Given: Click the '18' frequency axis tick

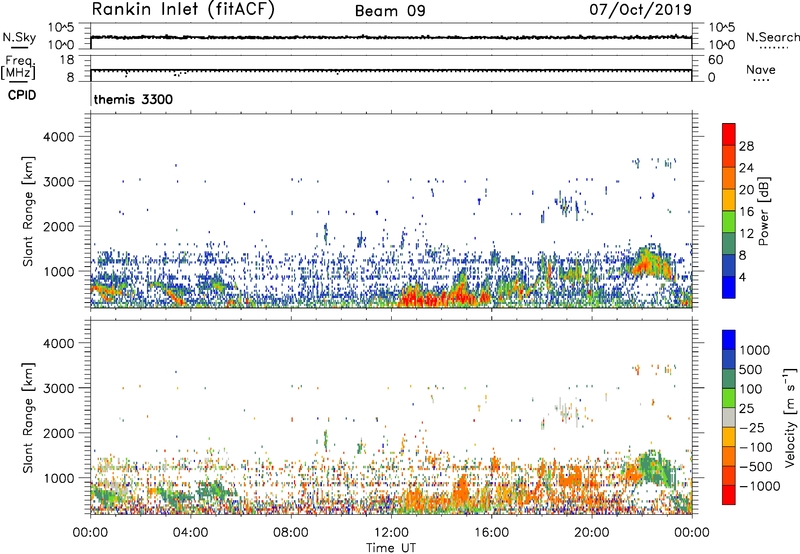Looking at the screenshot, I should (x=66, y=60).
